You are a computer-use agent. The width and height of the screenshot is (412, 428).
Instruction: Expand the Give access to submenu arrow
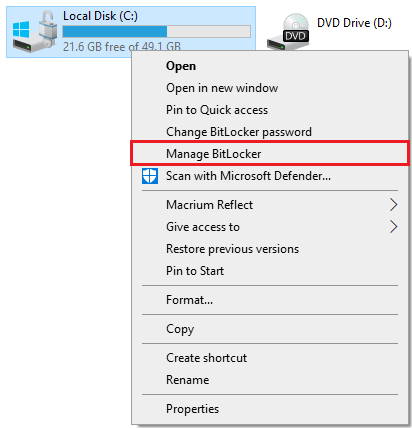point(393,227)
